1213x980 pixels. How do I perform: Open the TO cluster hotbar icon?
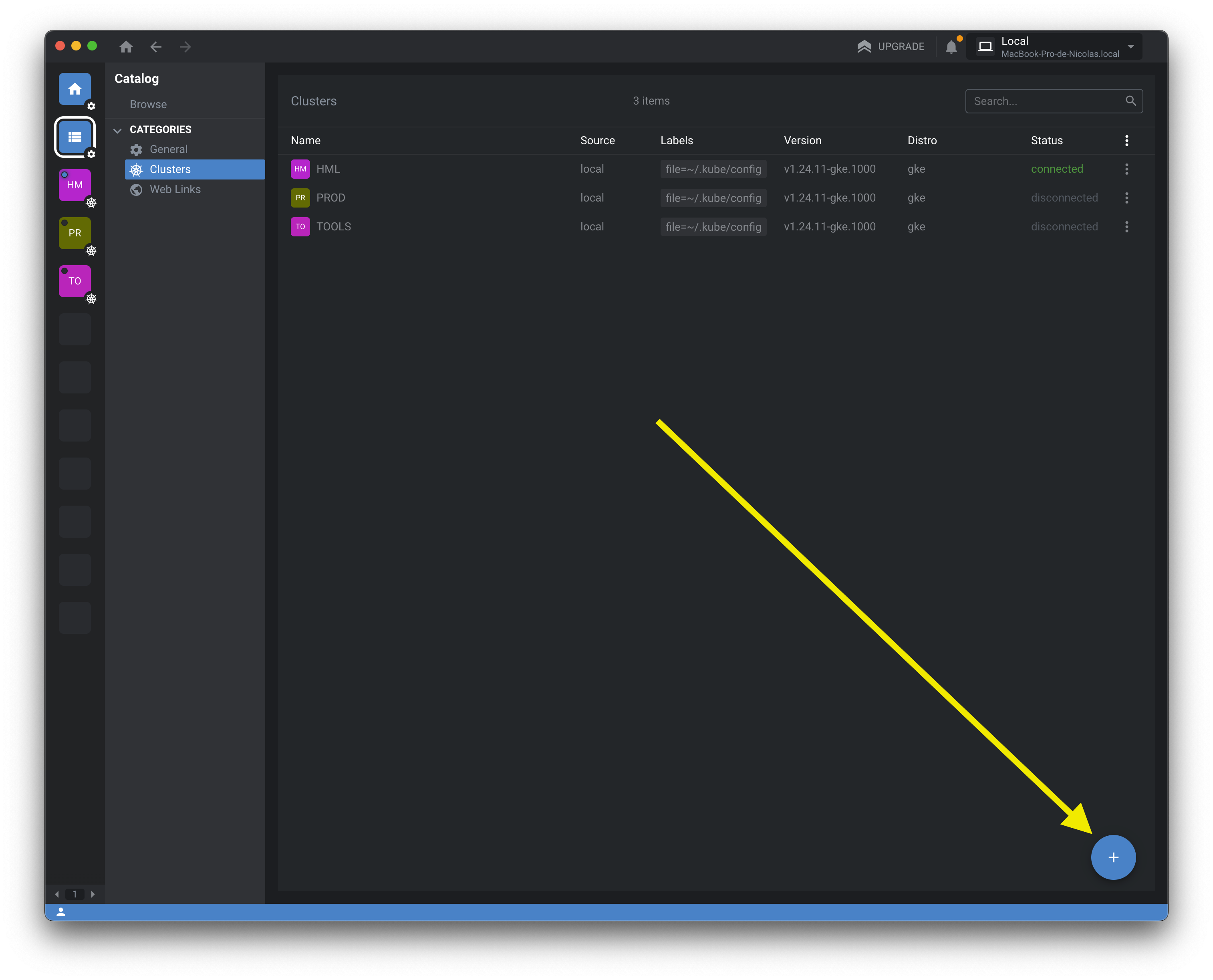[75, 281]
